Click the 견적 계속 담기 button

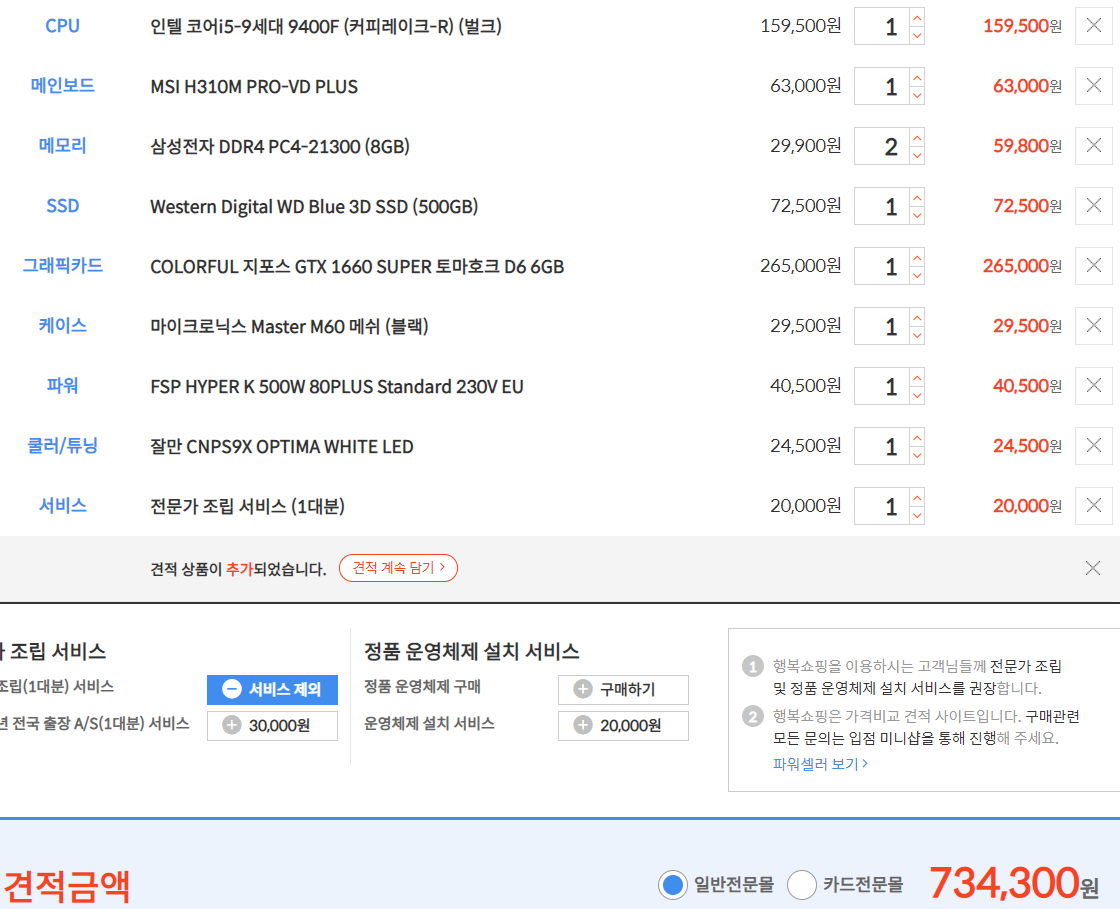click(x=398, y=568)
